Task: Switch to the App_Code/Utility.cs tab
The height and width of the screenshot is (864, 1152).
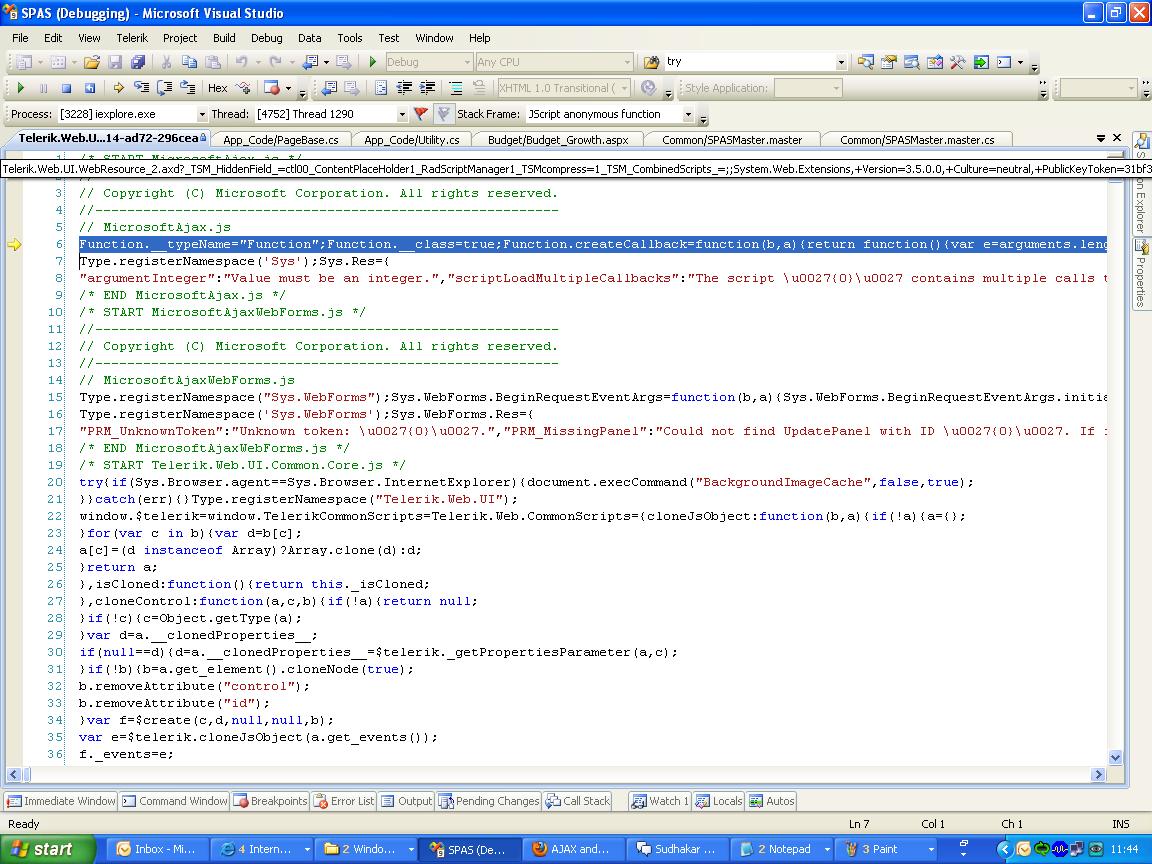Action: click(411, 140)
